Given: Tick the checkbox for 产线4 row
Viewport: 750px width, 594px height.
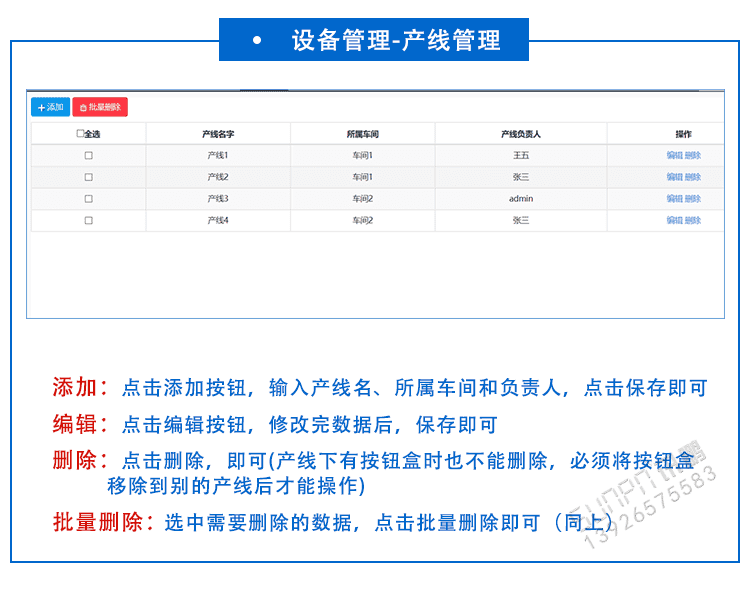Looking at the screenshot, I should (88, 220).
